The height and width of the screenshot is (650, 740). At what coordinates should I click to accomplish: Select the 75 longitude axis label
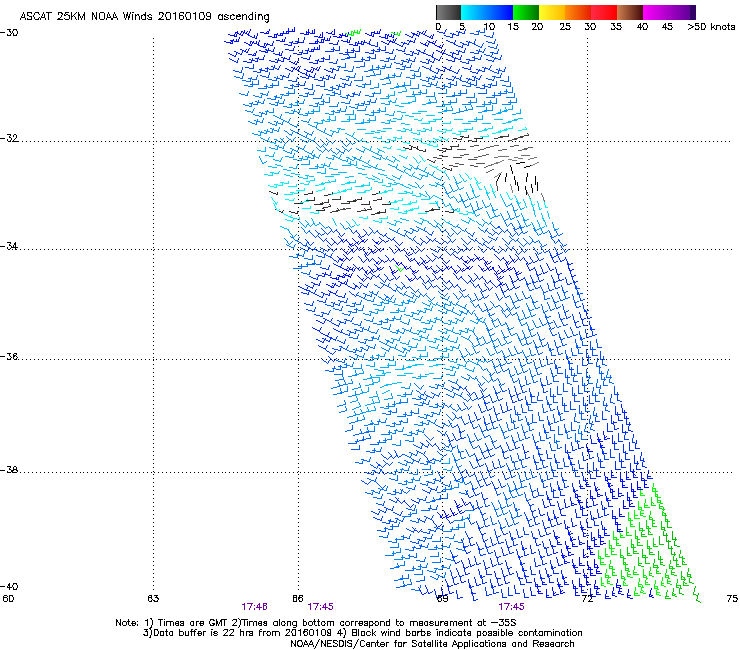732,599
